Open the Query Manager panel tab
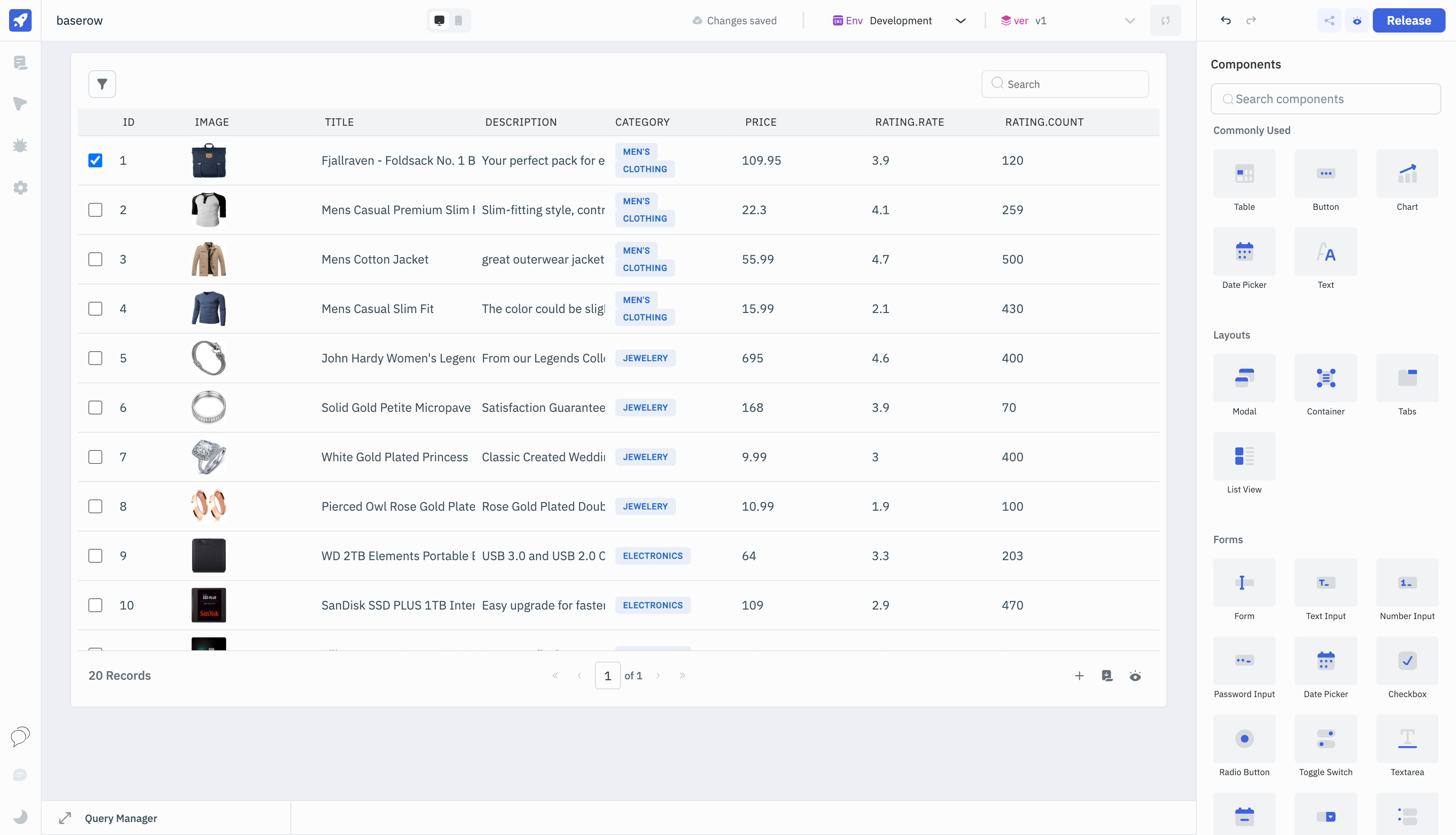Viewport: 1456px width, 835px height. pos(120,818)
